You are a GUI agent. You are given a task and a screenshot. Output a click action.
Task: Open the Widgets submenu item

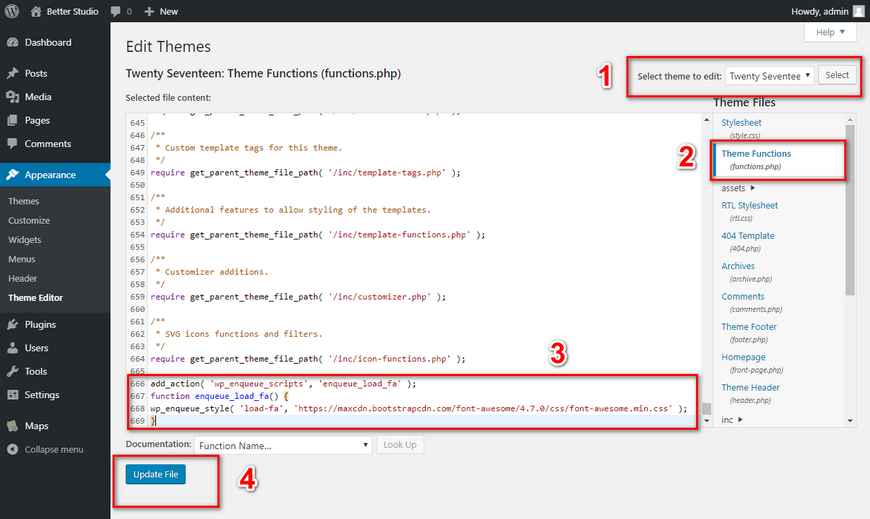(x=24, y=240)
